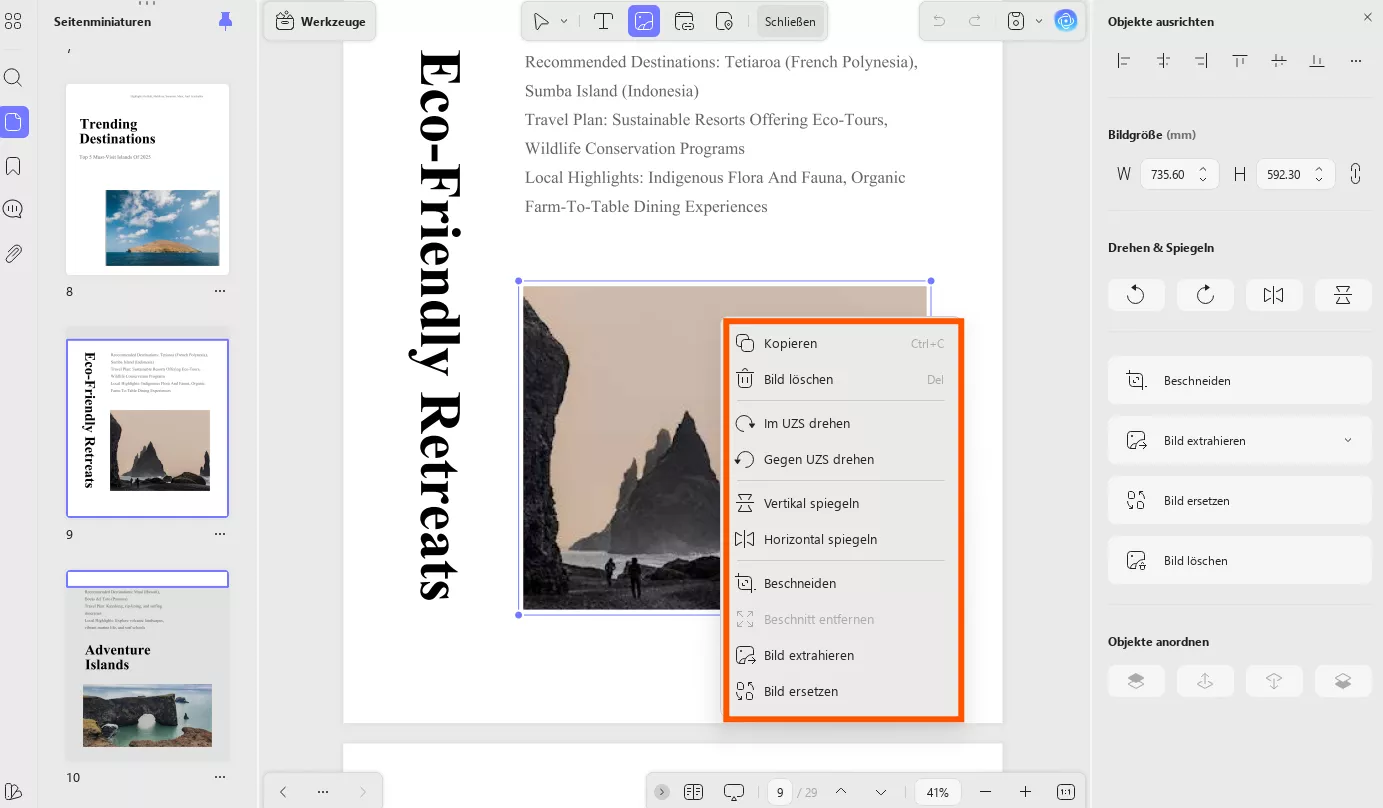Open the Werkzeuge tools menu
The height and width of the screenshot is (808, 1383).
(x=320, y=21)
